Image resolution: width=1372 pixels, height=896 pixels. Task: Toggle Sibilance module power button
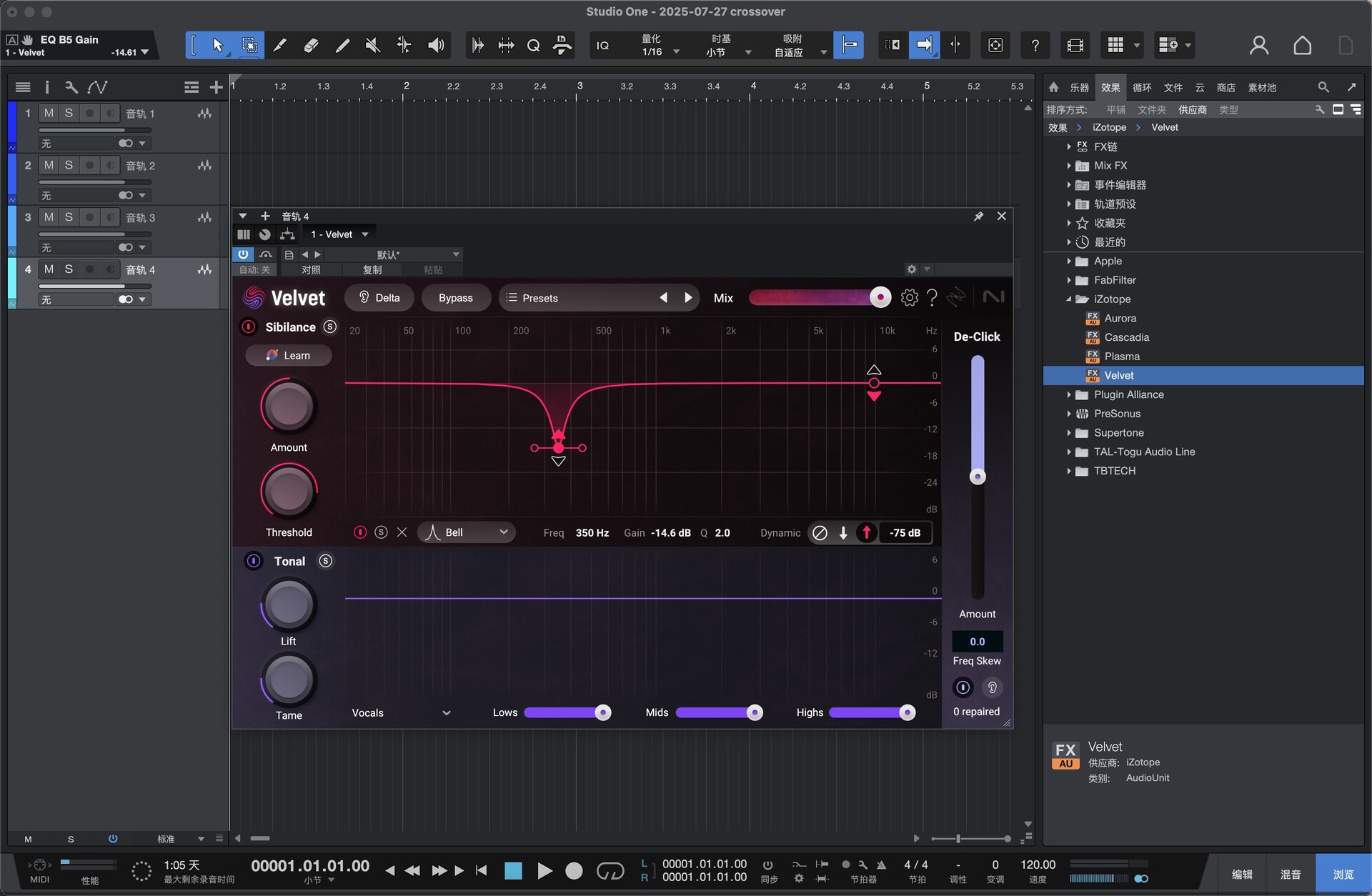tap(248, 327)
